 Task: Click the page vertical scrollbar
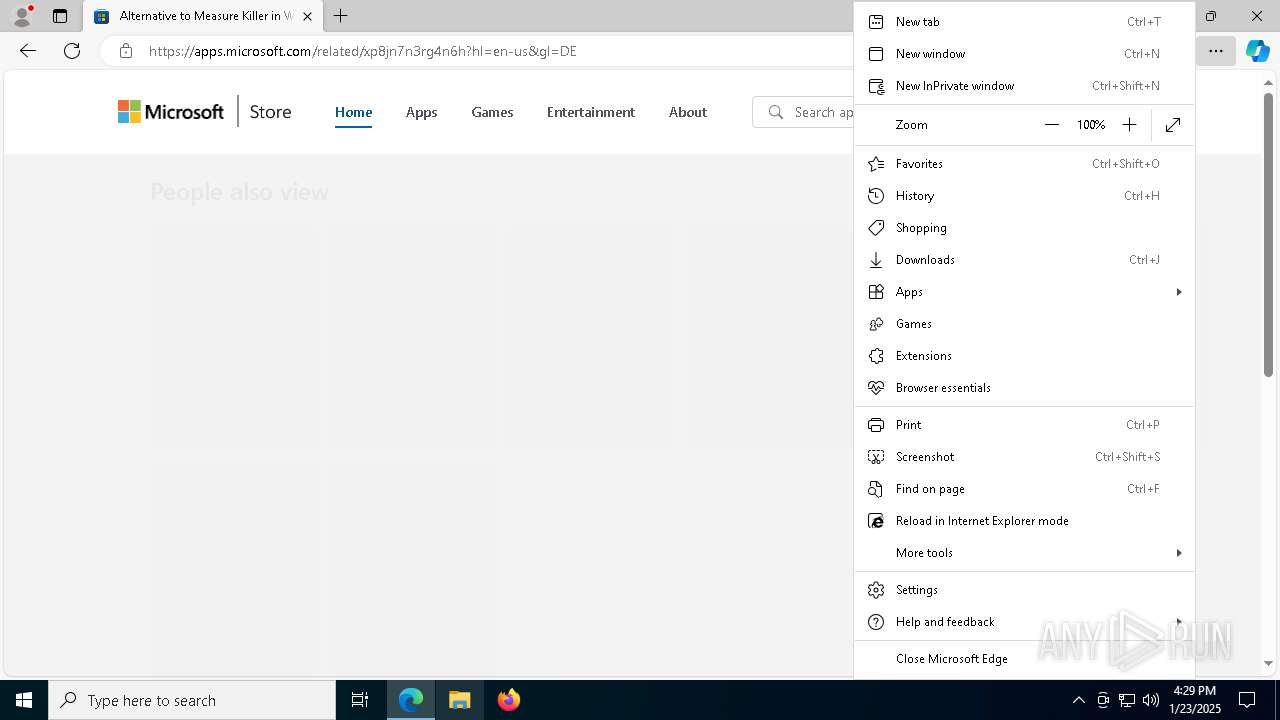(1268, 235)
